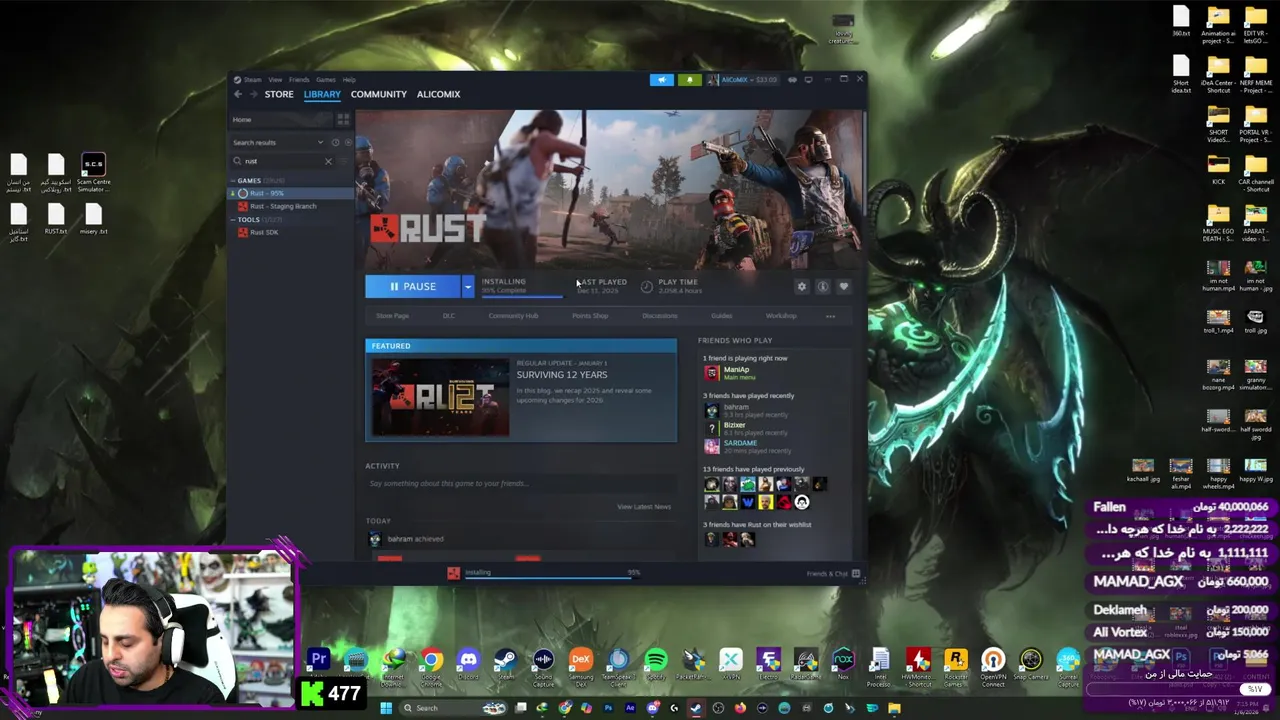
Task: Open the Help menu
Action: (x=349, y=80)
